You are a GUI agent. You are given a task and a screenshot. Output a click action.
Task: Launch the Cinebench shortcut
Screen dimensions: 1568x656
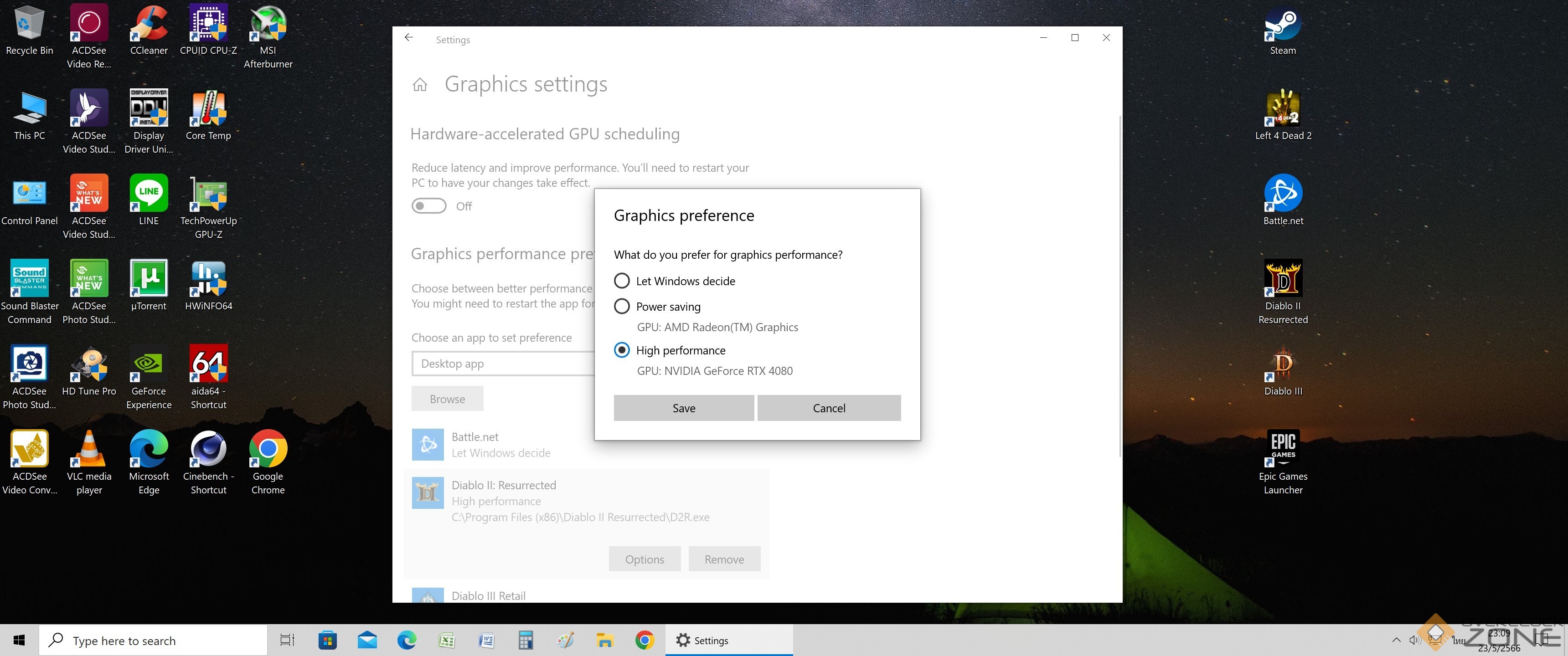(208, 462)
